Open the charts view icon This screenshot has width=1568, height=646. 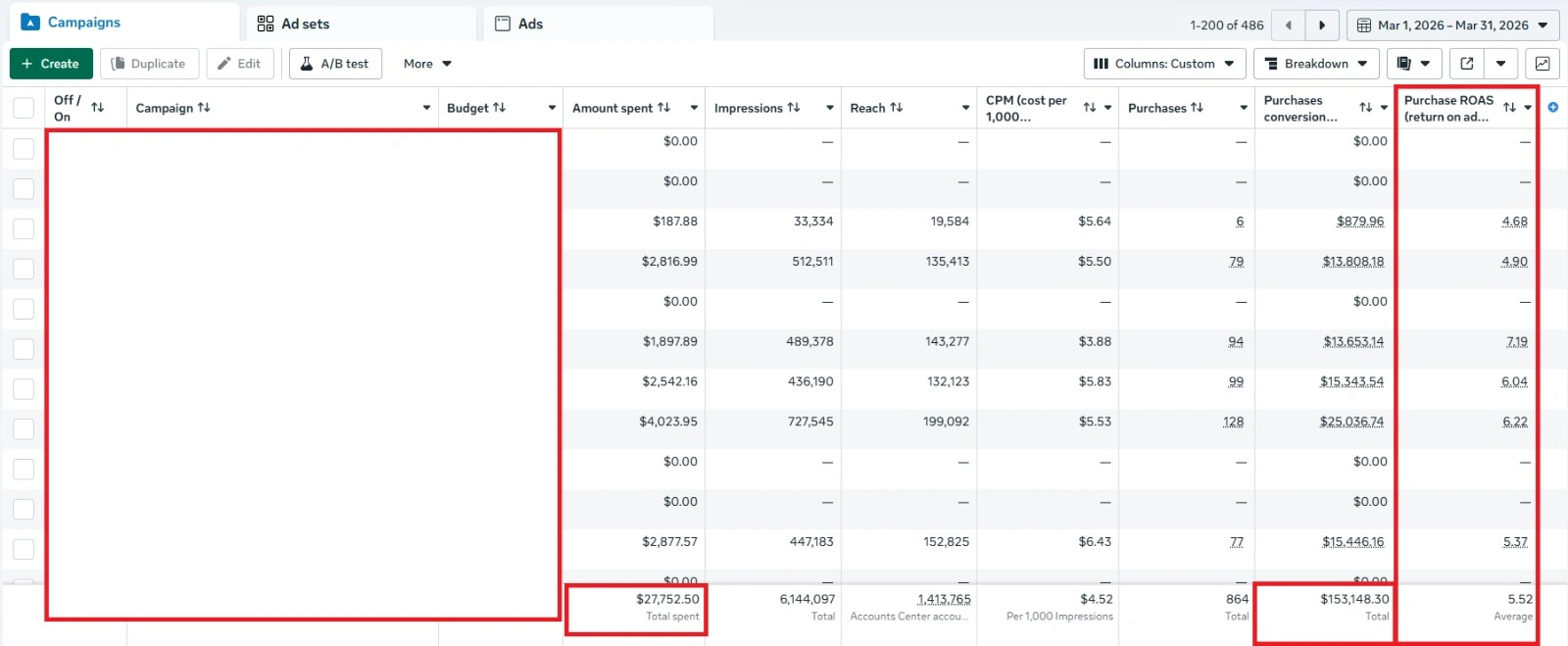click(x=1543, y=64)
